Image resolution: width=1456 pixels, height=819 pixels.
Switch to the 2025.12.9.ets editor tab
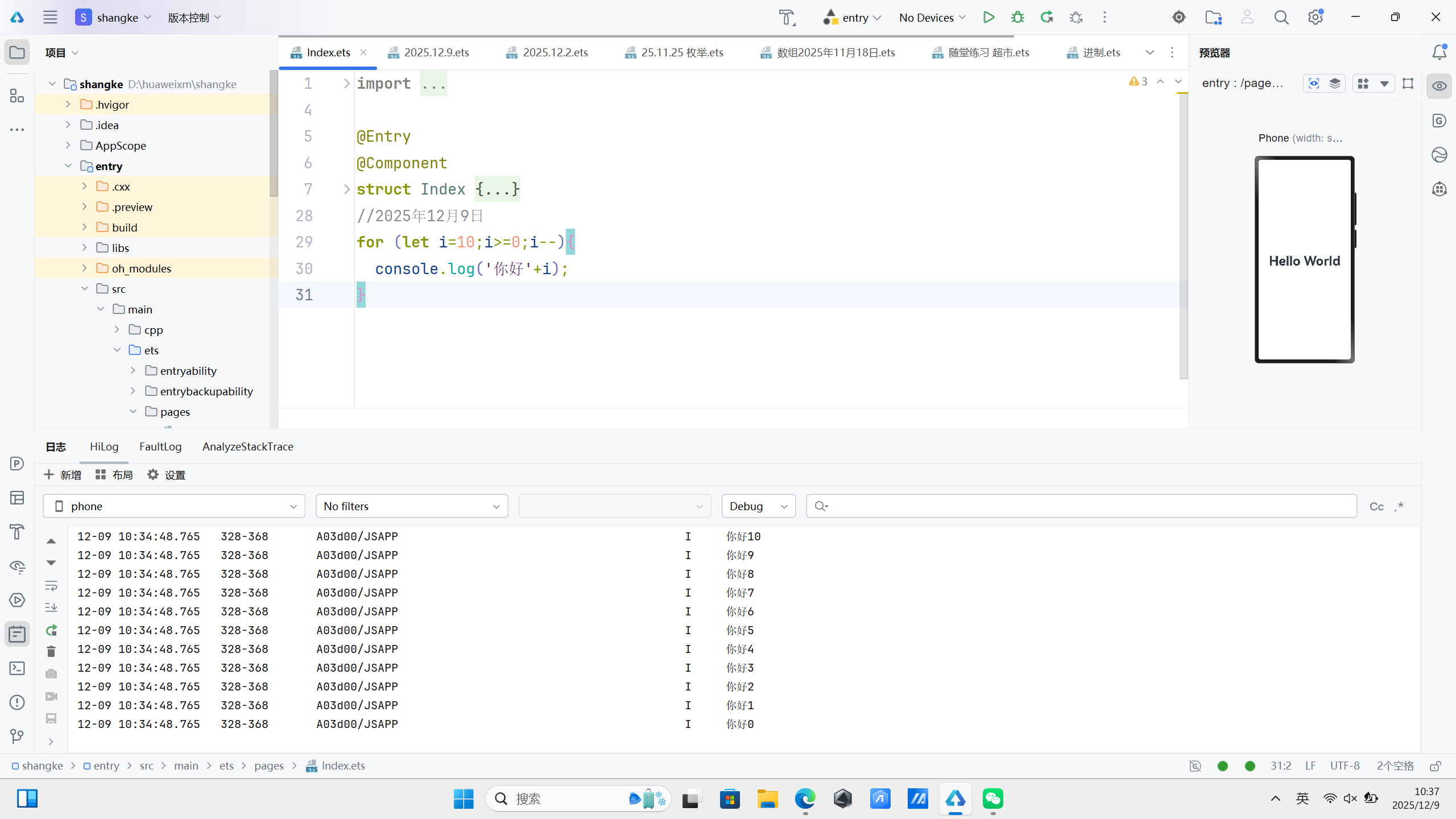point(436,52)
